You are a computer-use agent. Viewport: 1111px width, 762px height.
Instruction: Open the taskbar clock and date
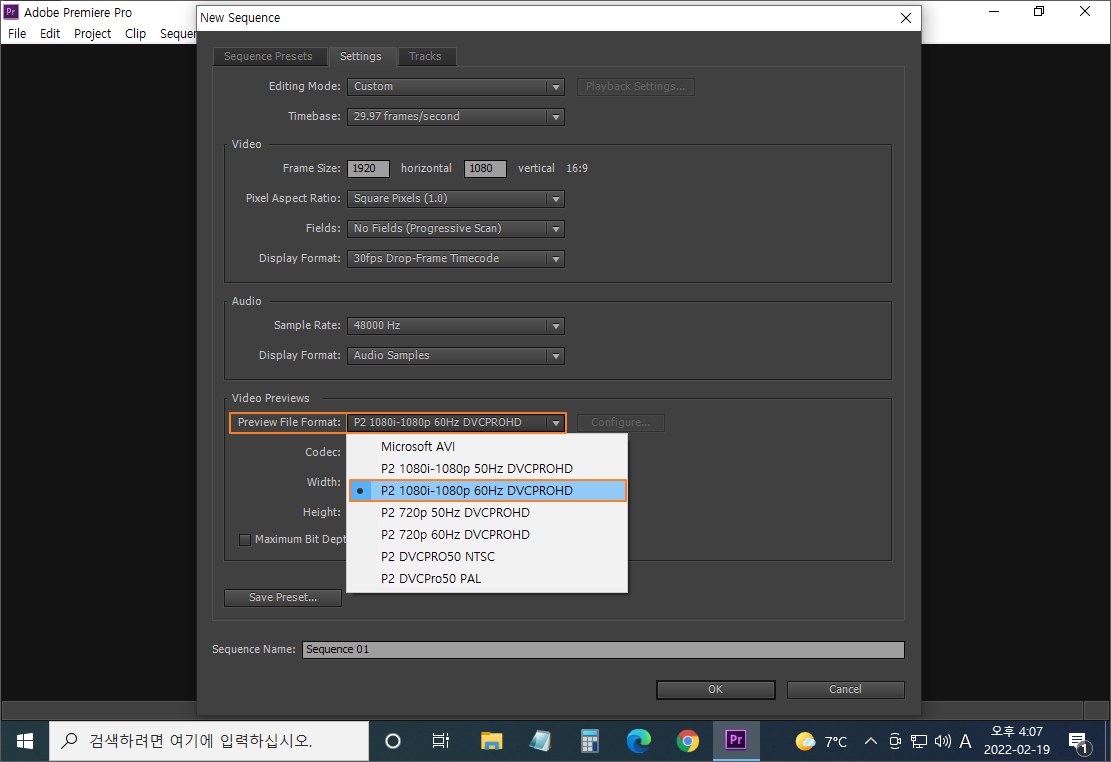[x=1017, y=741]
